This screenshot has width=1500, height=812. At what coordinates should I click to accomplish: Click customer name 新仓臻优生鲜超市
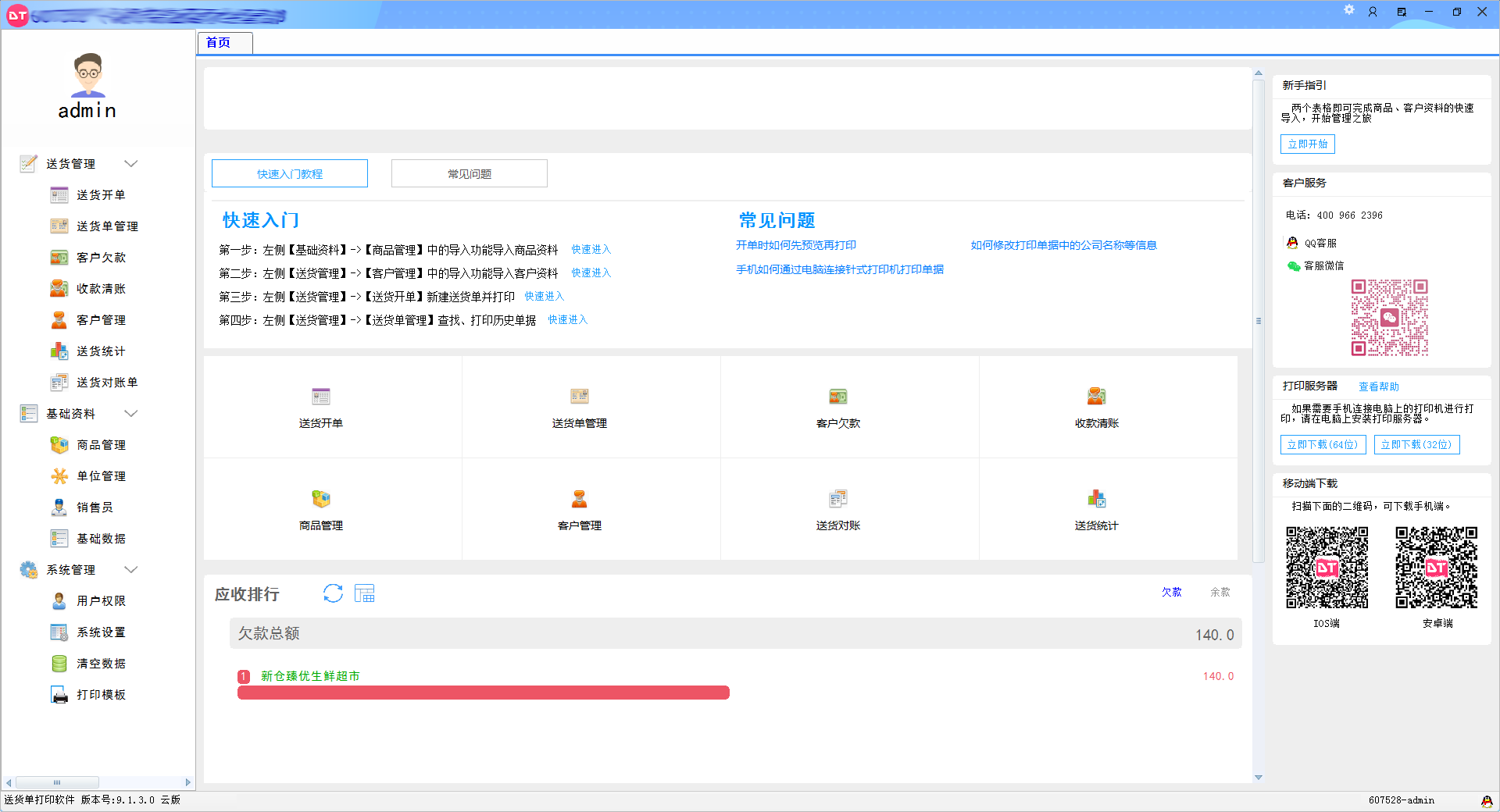click(310, 676)
